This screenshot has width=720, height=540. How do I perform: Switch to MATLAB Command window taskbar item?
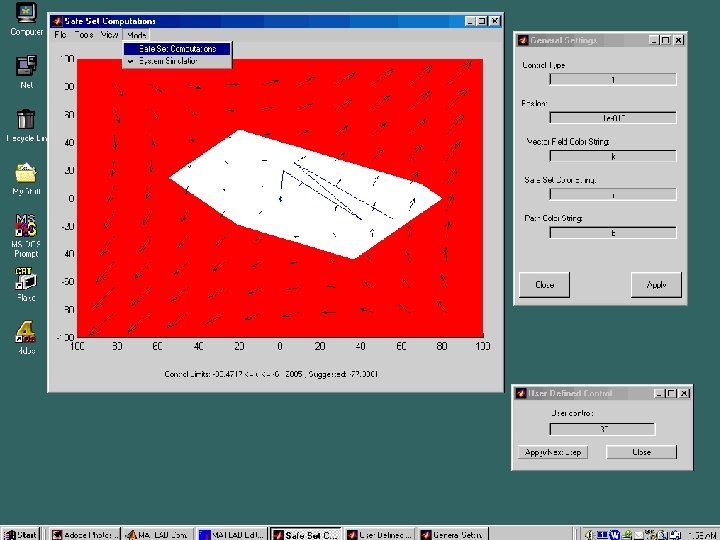[x=158, y=534]
